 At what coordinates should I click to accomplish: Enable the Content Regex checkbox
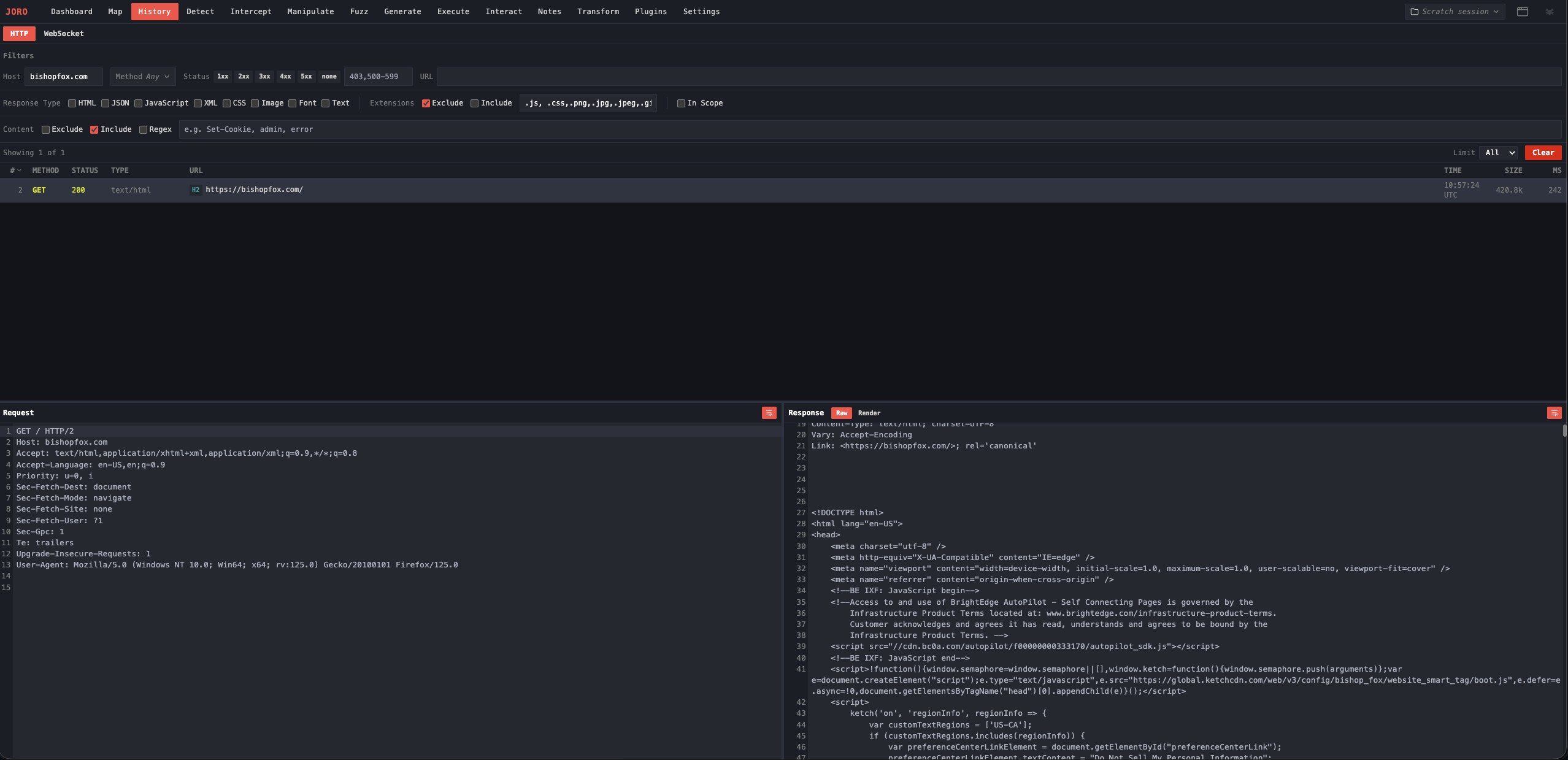tap(143, 129)
